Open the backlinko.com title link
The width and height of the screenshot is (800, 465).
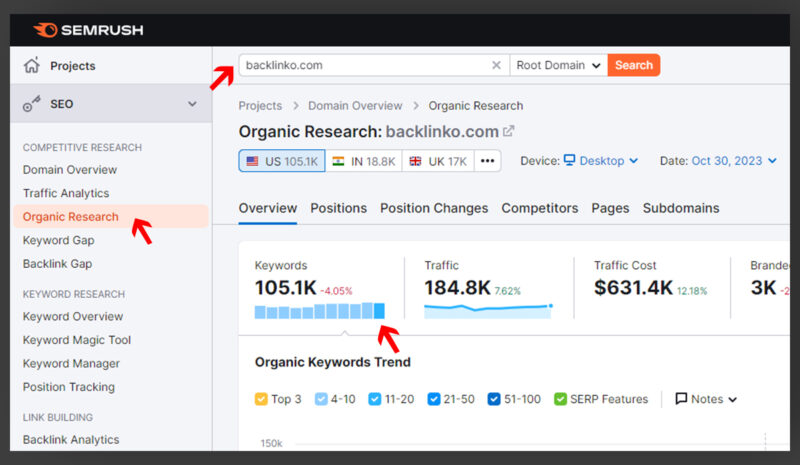[442, 132]
